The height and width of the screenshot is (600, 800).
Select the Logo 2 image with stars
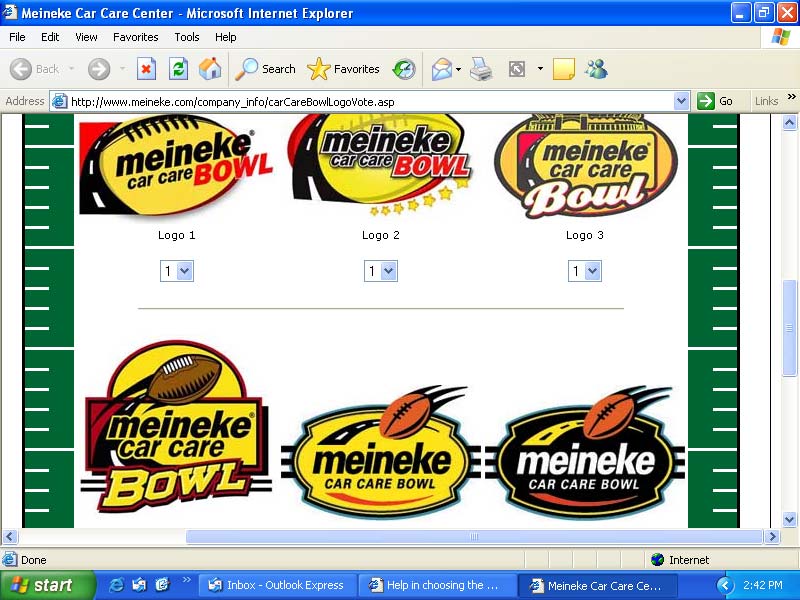click(380, 164)
